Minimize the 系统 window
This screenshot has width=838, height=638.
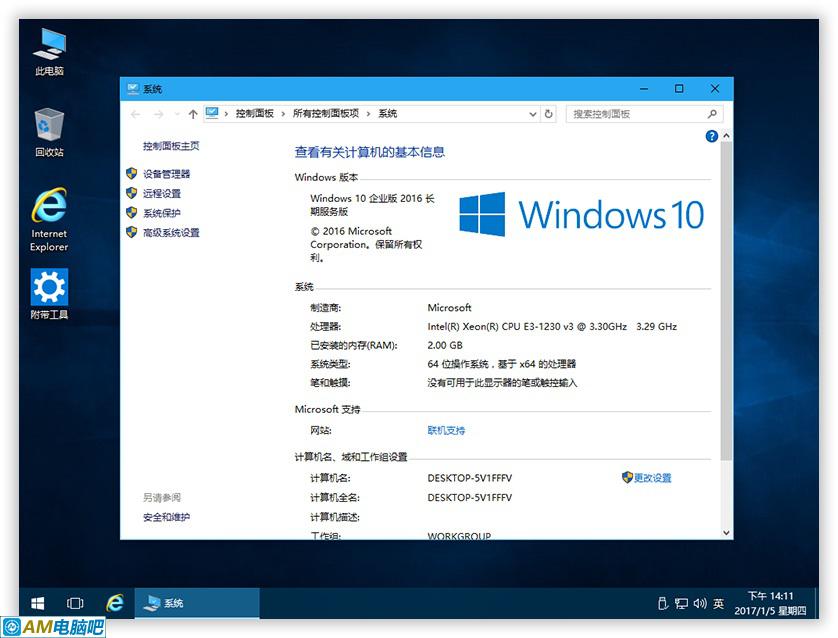pyautogui.click(x=644, y=89)
